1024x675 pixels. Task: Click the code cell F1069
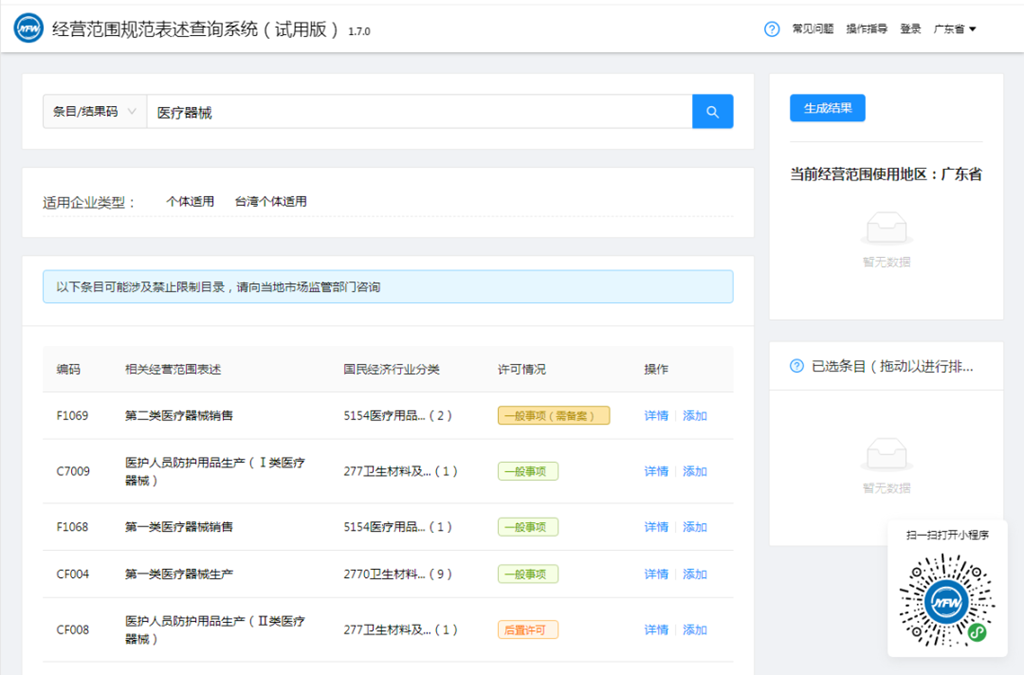[72, 416]
